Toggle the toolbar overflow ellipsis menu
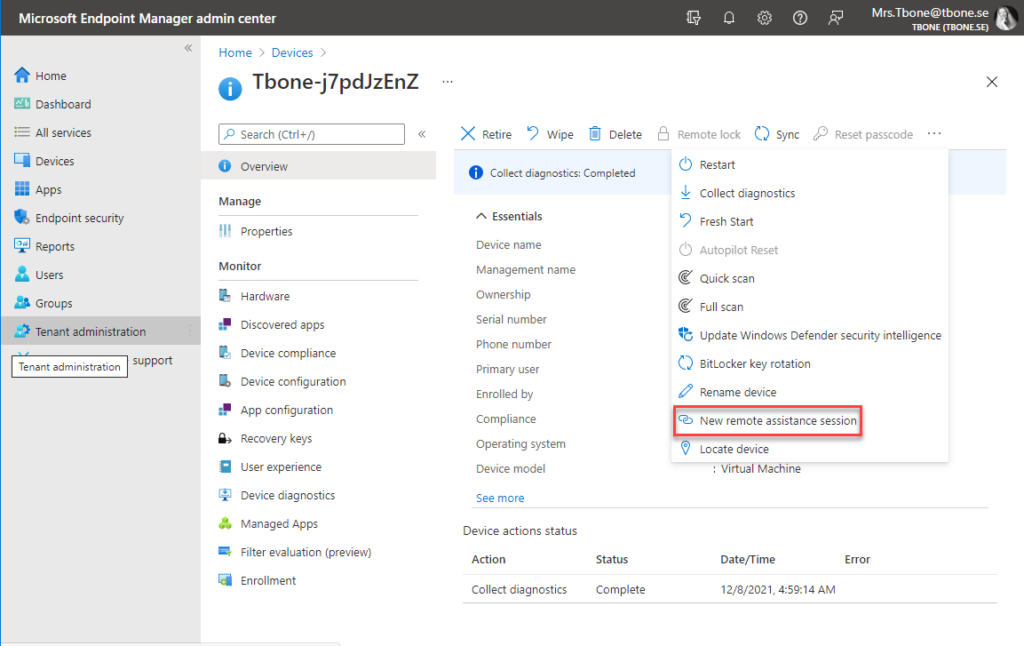The height and width of the screenshot is (646, 1024). pos(935,133)
